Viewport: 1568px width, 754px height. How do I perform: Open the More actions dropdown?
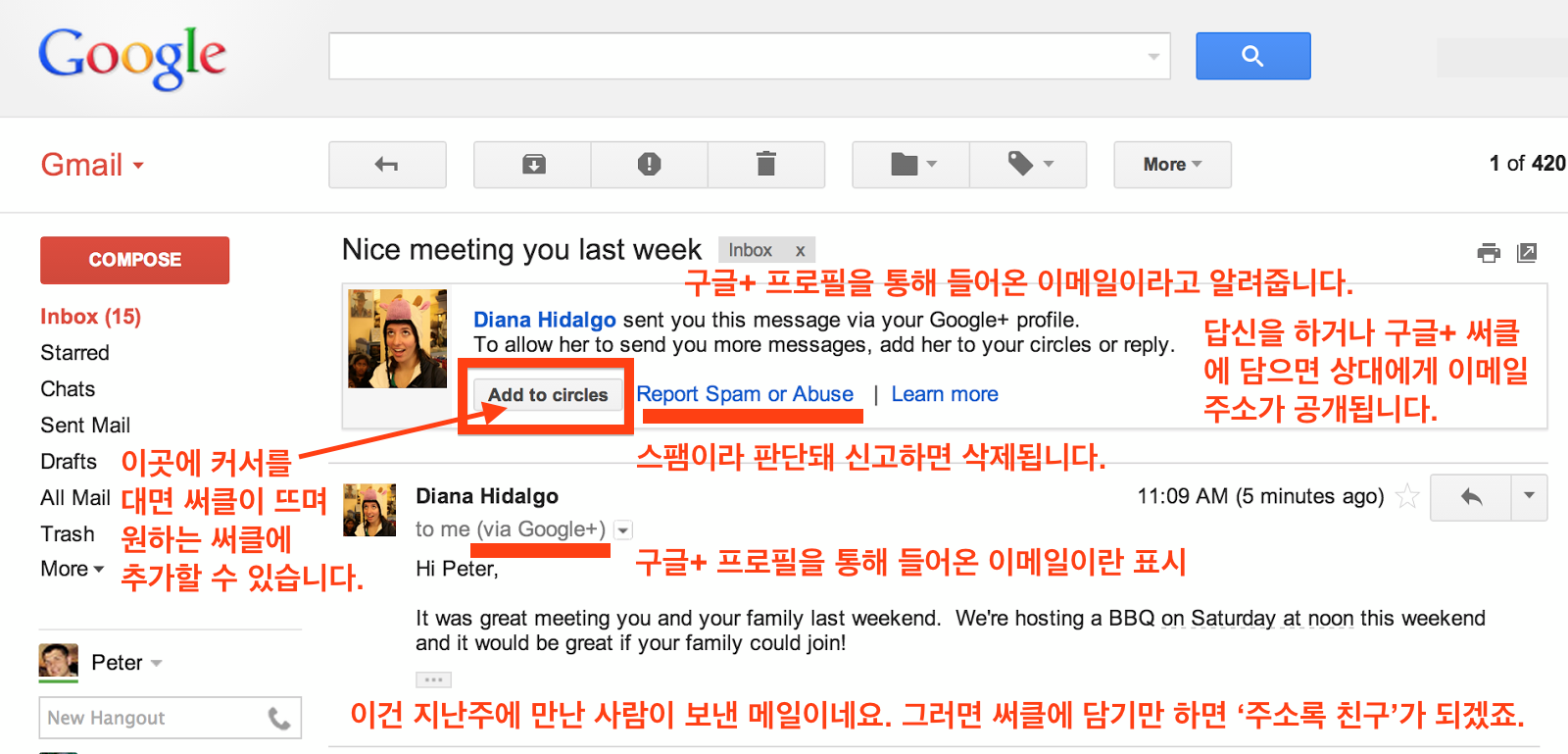pos(1172,165)
